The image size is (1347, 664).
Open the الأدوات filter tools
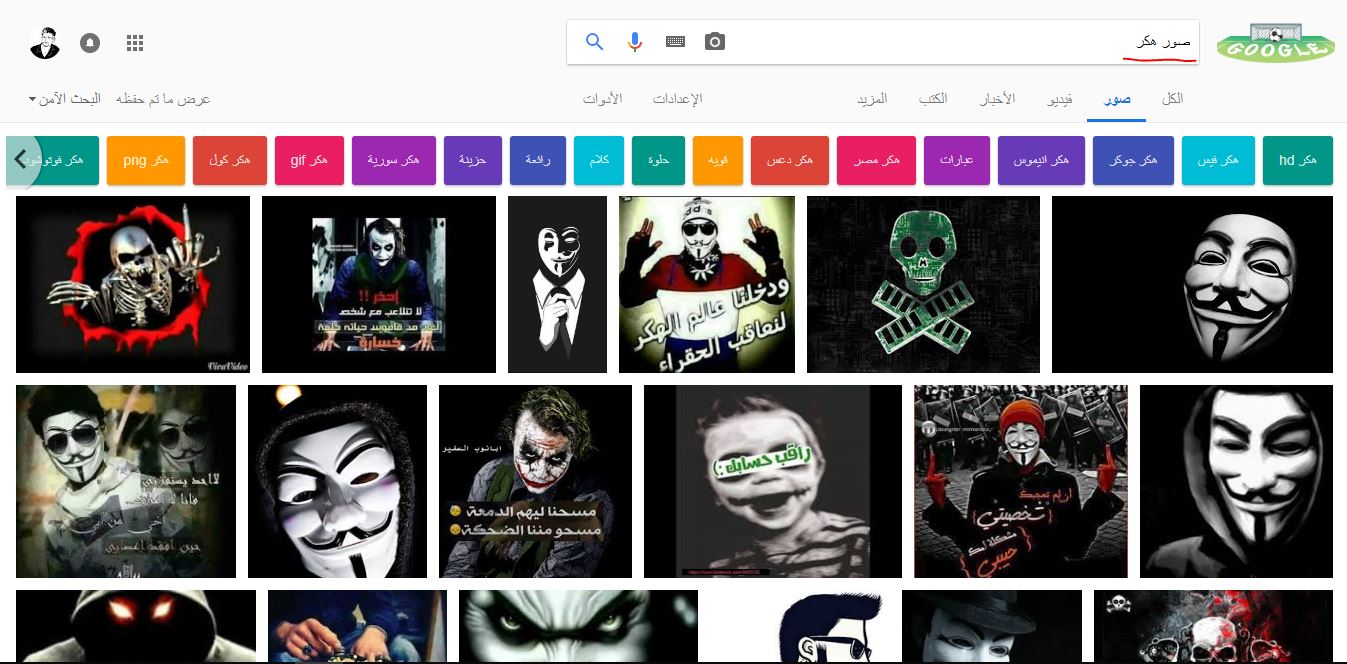[x=602, y=99]
